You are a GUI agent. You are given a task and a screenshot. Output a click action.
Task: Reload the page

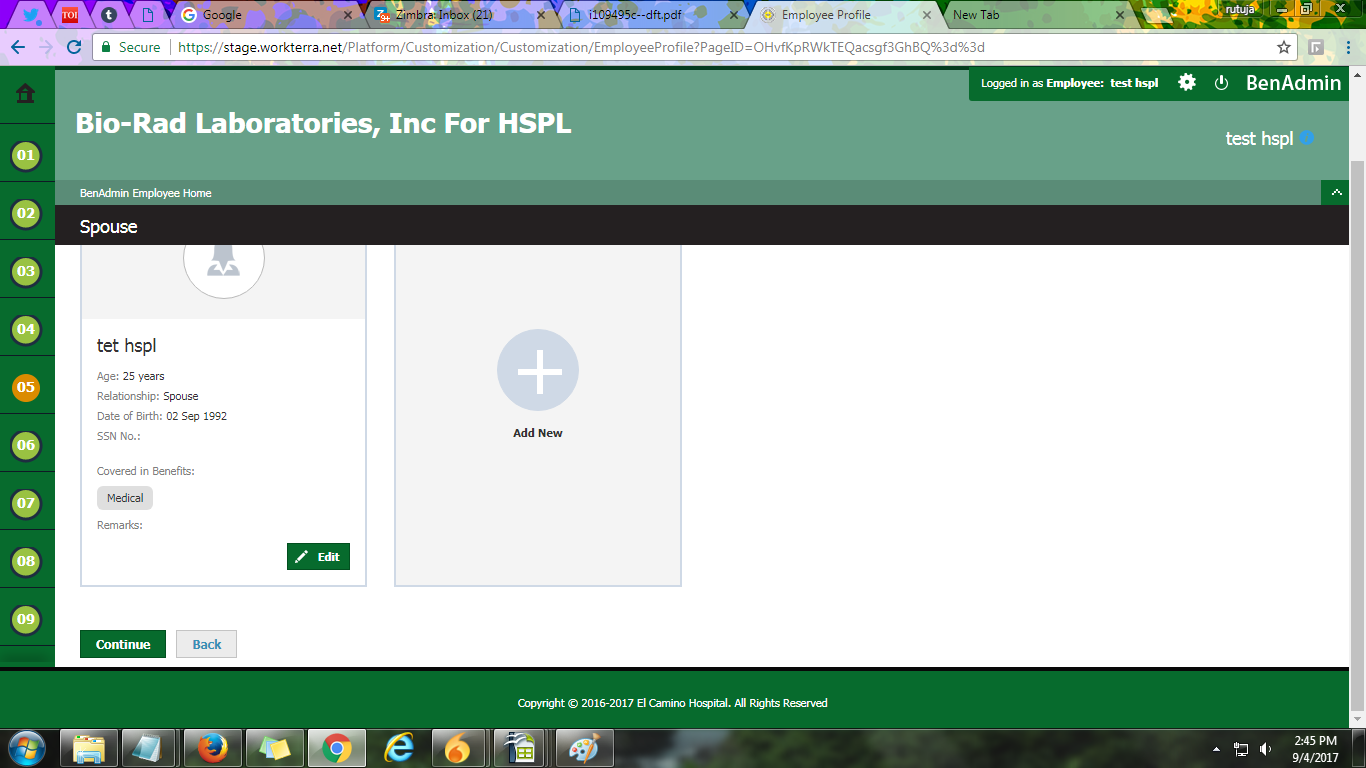(74, 47)
